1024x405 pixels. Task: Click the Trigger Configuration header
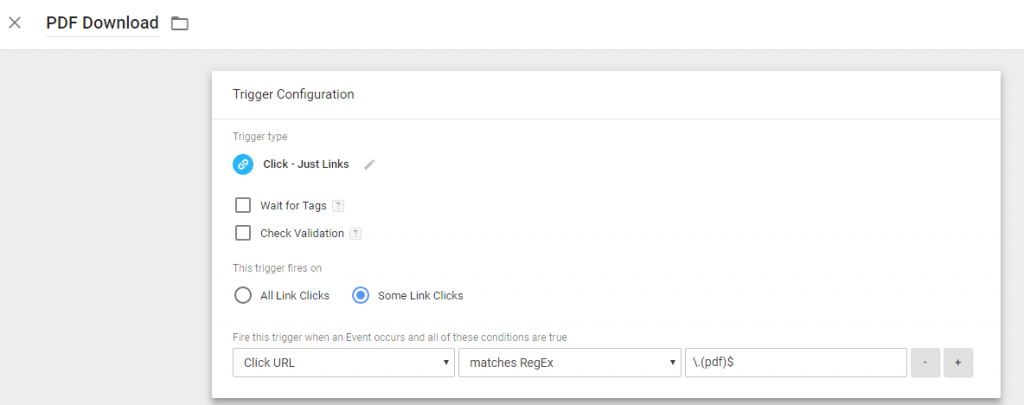click(293, 94)
